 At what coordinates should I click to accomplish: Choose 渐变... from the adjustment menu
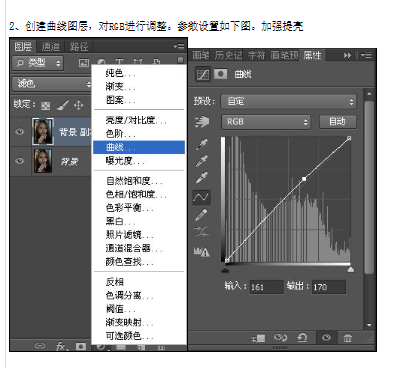[x=139, y=87]
